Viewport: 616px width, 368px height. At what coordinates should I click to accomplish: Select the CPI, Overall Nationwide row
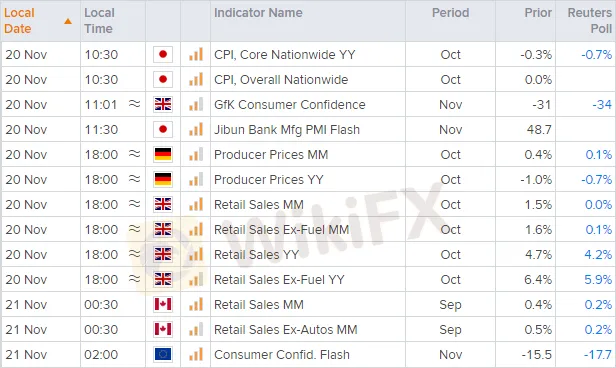coord(308,79)
